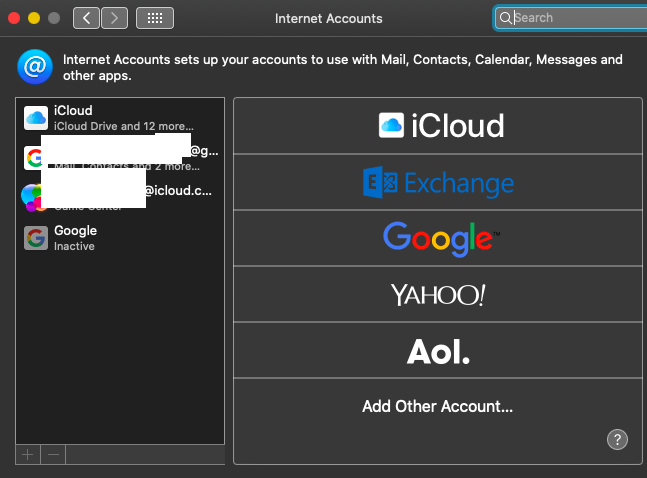The image size is (647, 478).
Task: Open help with the question mark button
Action: [x=617, y=440]
